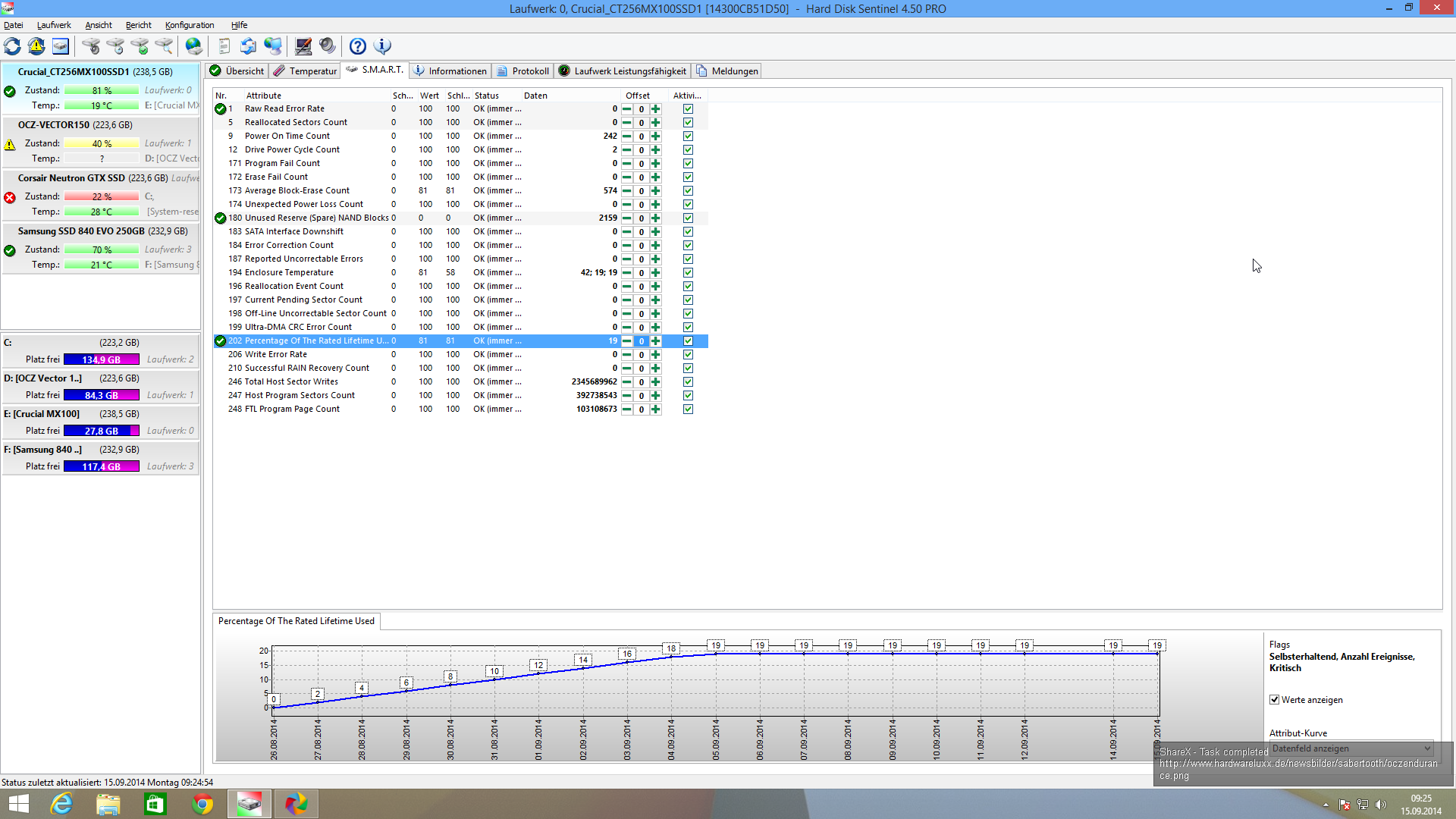Click the chart data point labeled 12
The height and width of the screenshot is (819, 1456).
(538, 666)
